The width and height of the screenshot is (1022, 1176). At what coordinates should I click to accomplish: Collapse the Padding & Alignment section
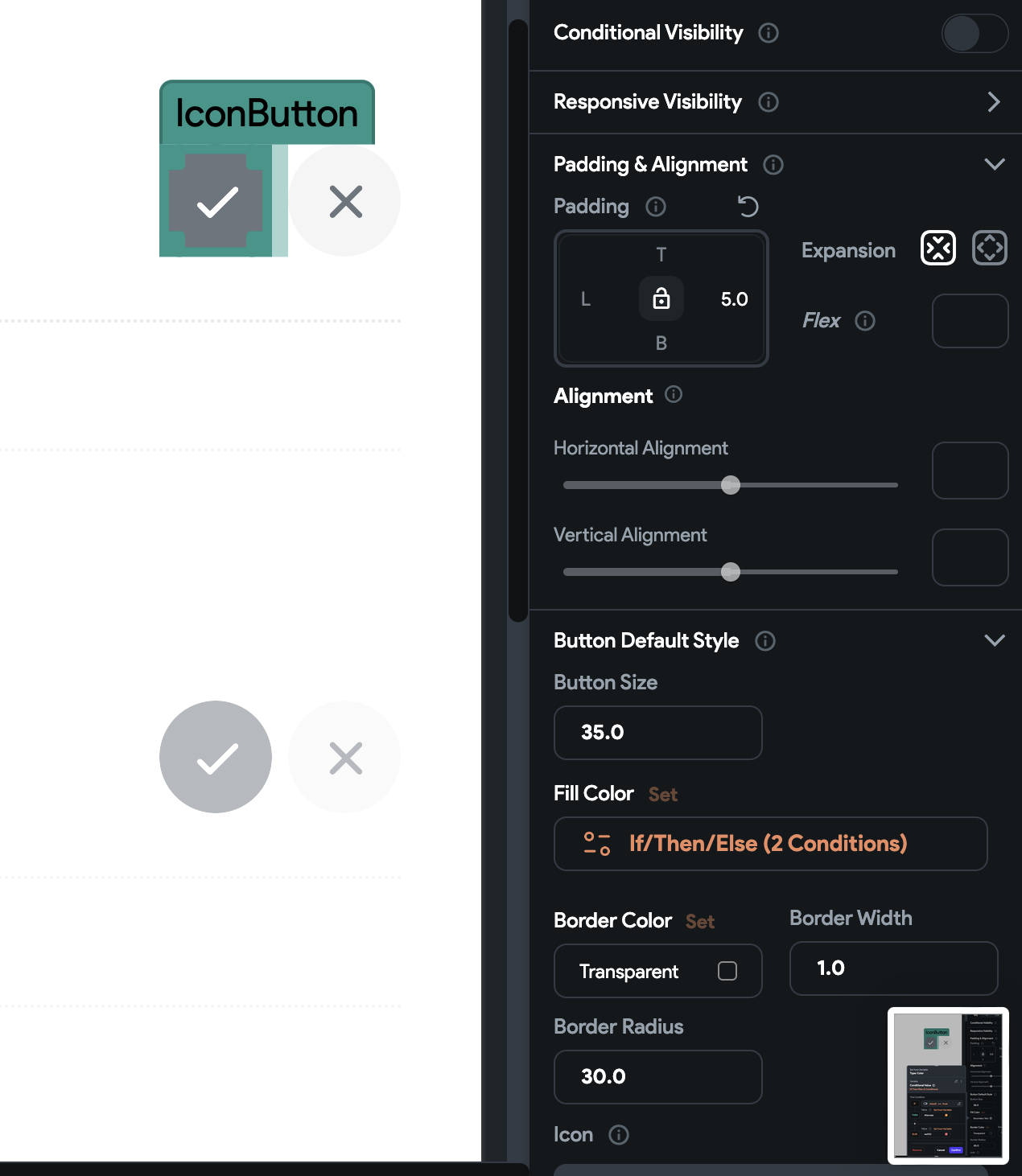995,164
